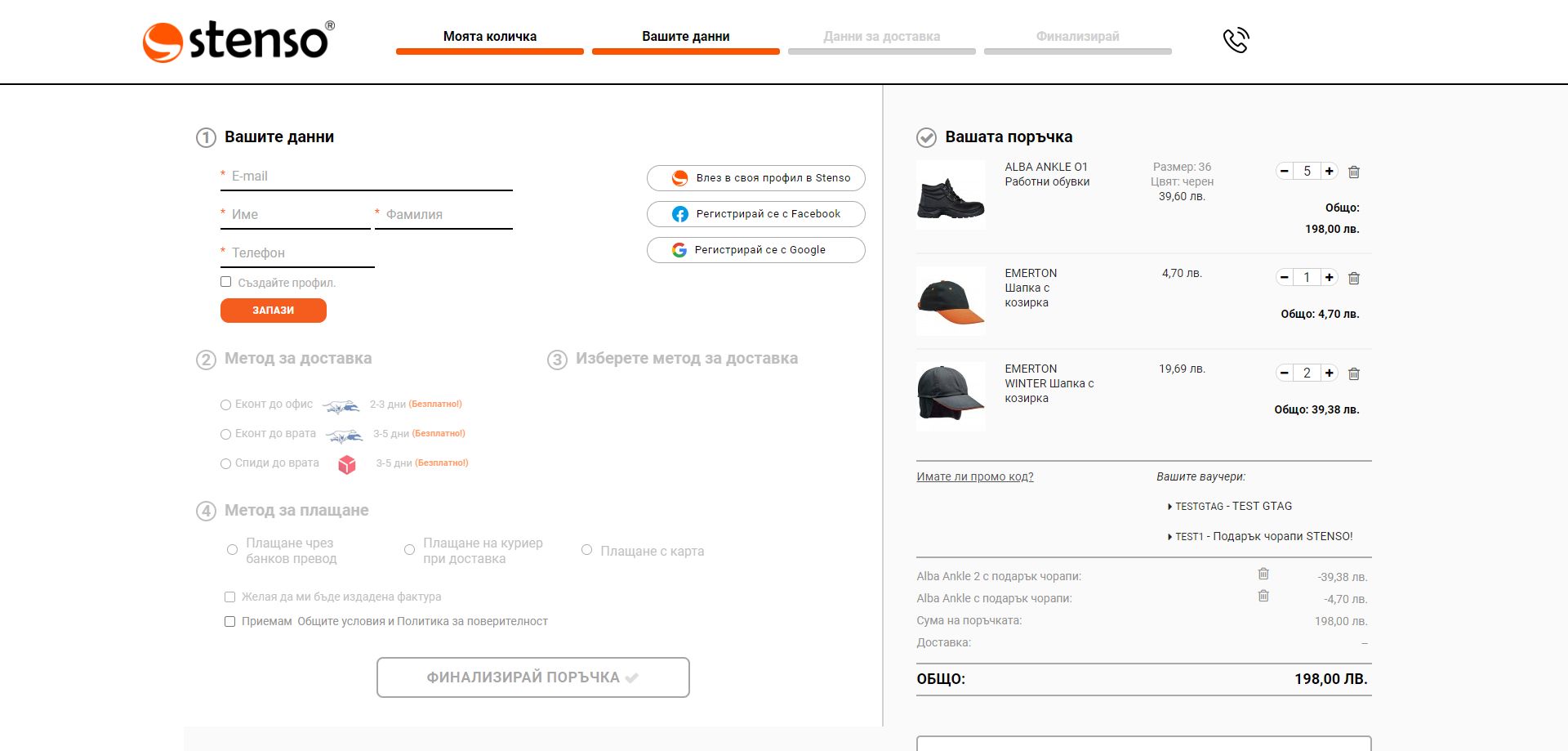Increase ALBA ANKLE O1 quantity with plus

point(1330,171)
